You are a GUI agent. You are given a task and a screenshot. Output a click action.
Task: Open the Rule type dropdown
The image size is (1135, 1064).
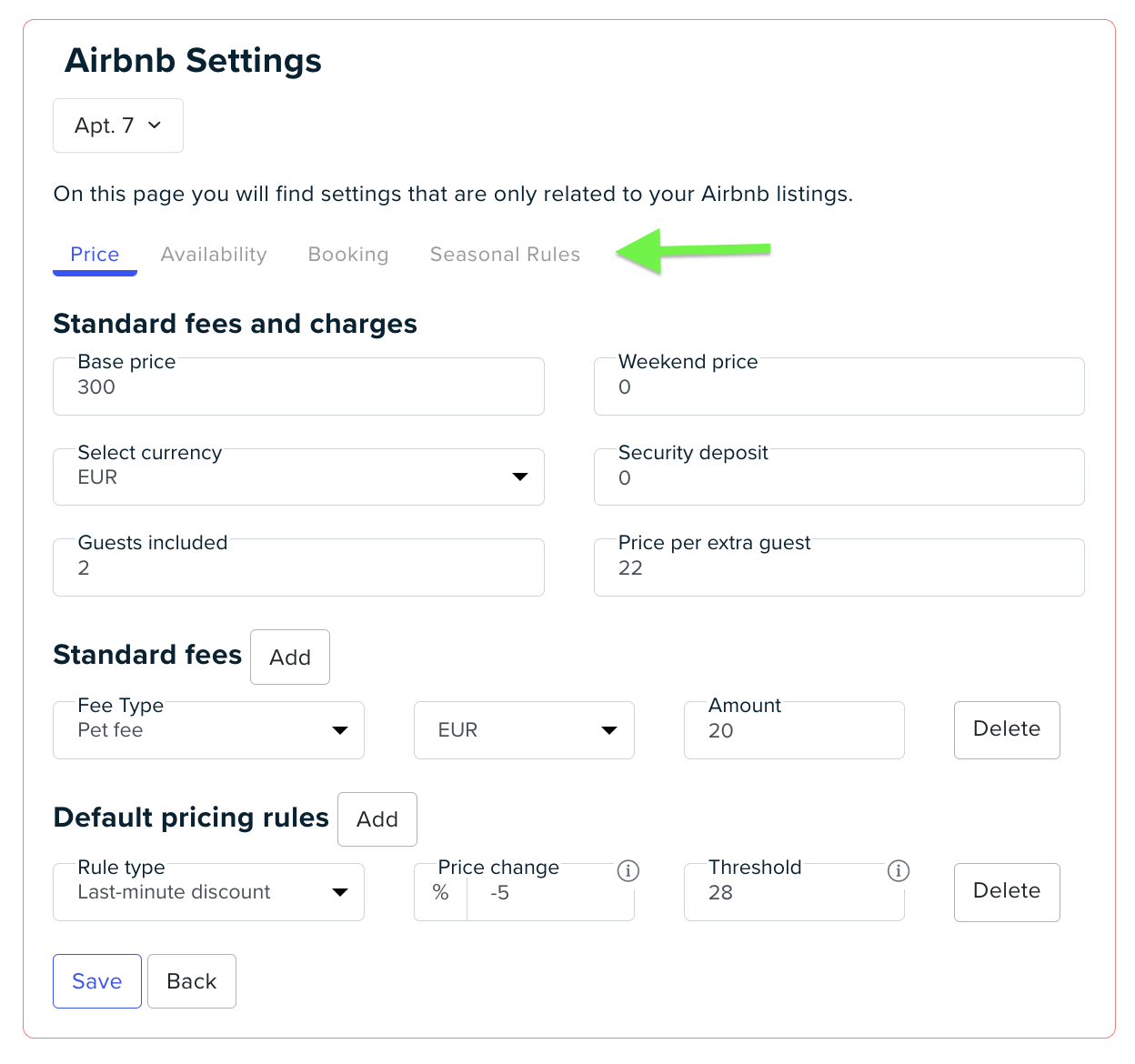(x=208, y=892)
